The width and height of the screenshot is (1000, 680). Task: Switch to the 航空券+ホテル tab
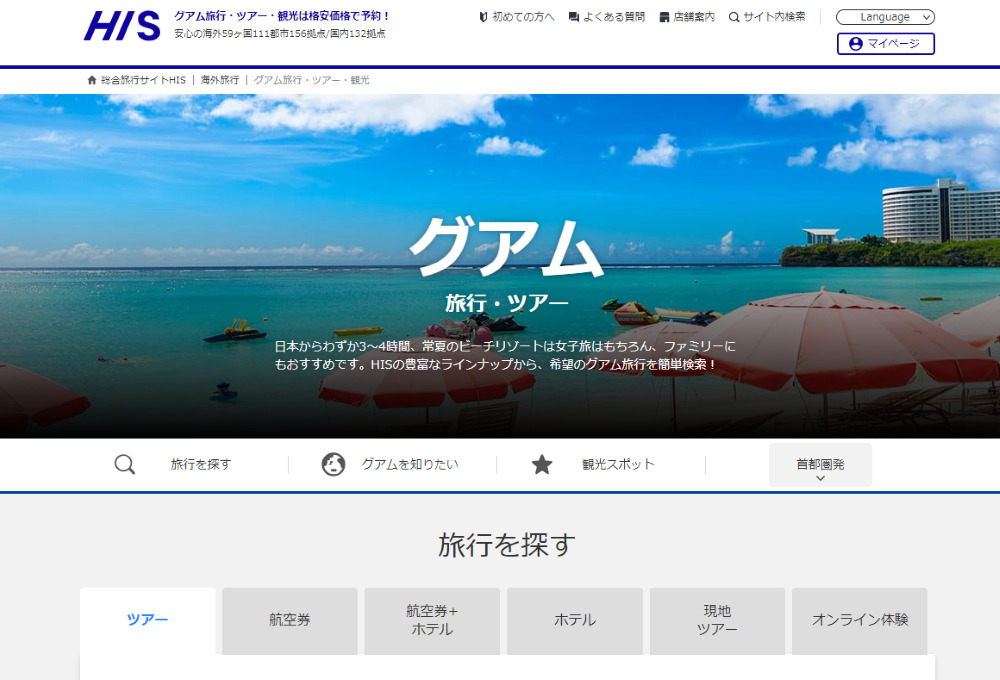click(x=432, y=621)
